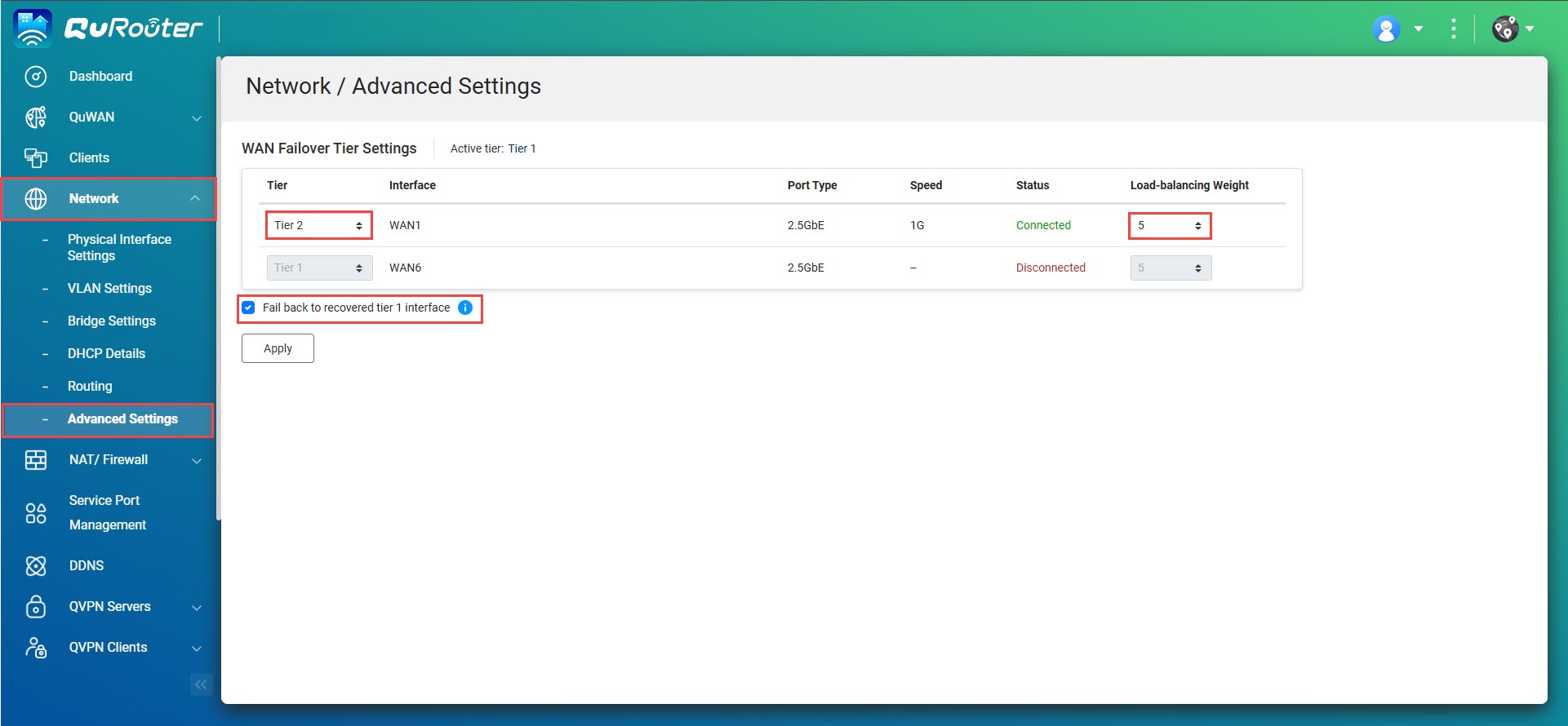Click the QVPN Servers lock icon
The height and width of the screenshot is (726, 1568).
coord(36,607)
